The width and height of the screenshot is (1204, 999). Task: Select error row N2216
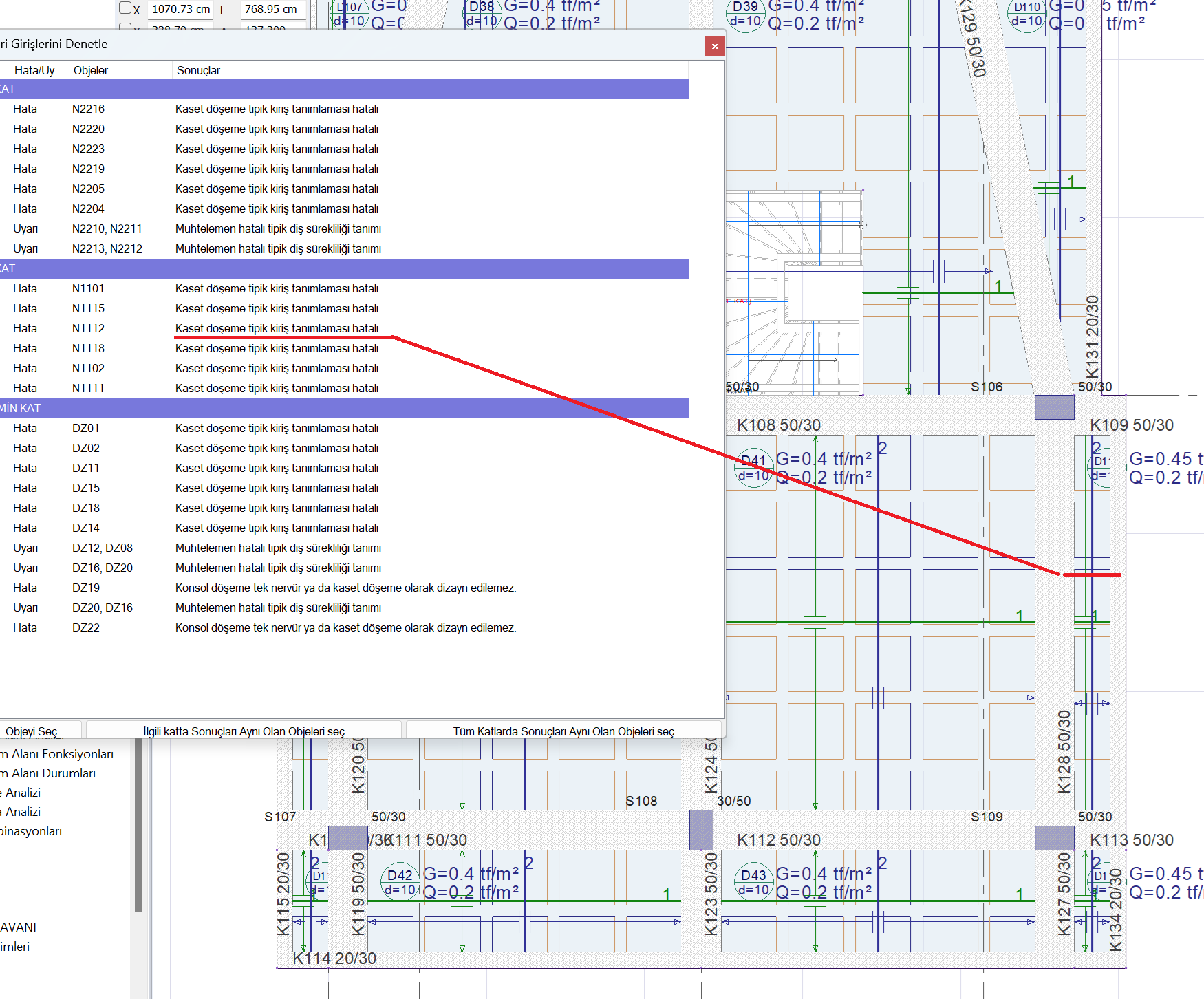pos(344,109)
